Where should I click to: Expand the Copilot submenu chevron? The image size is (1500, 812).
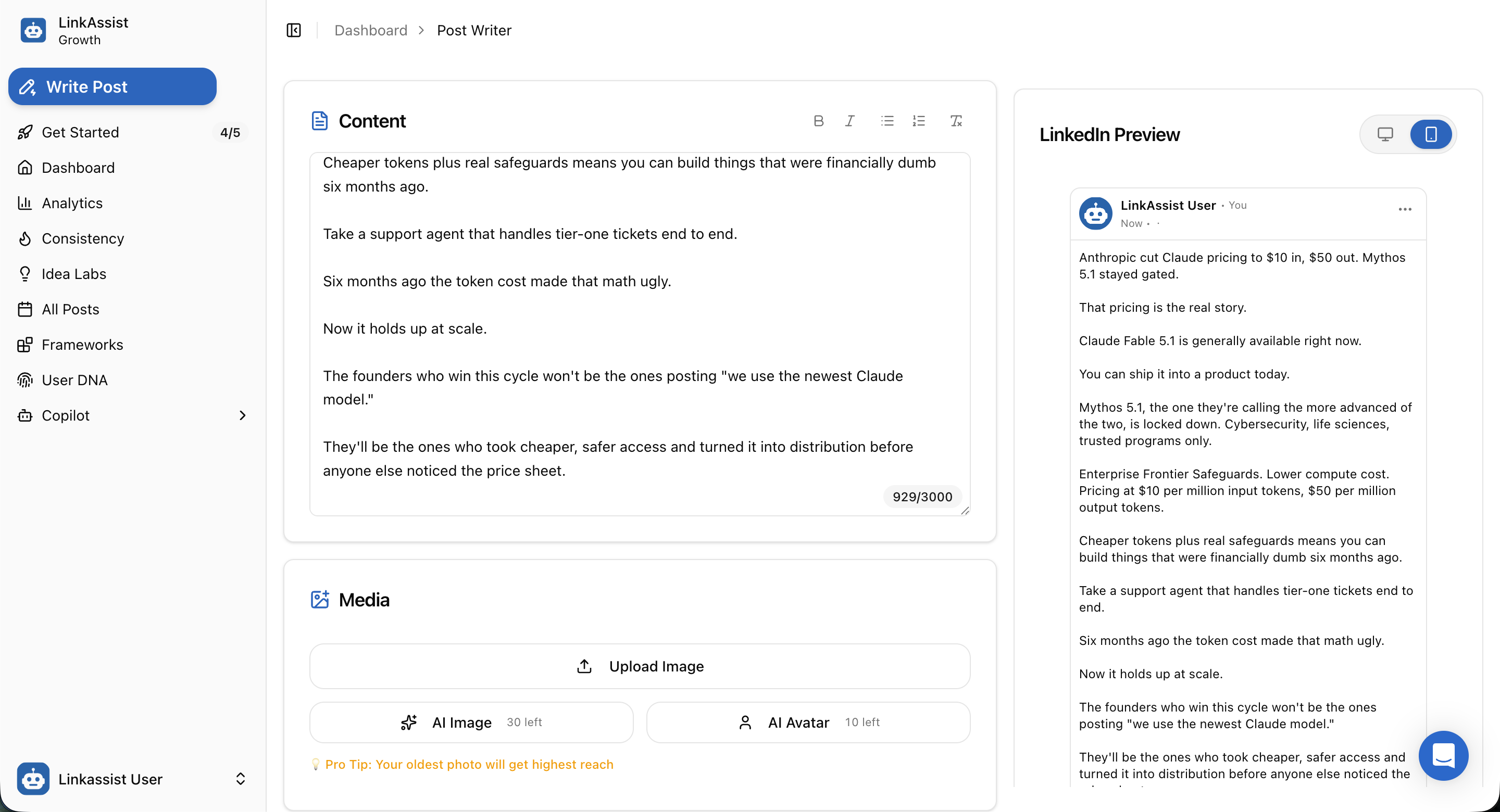coord(242,415)
